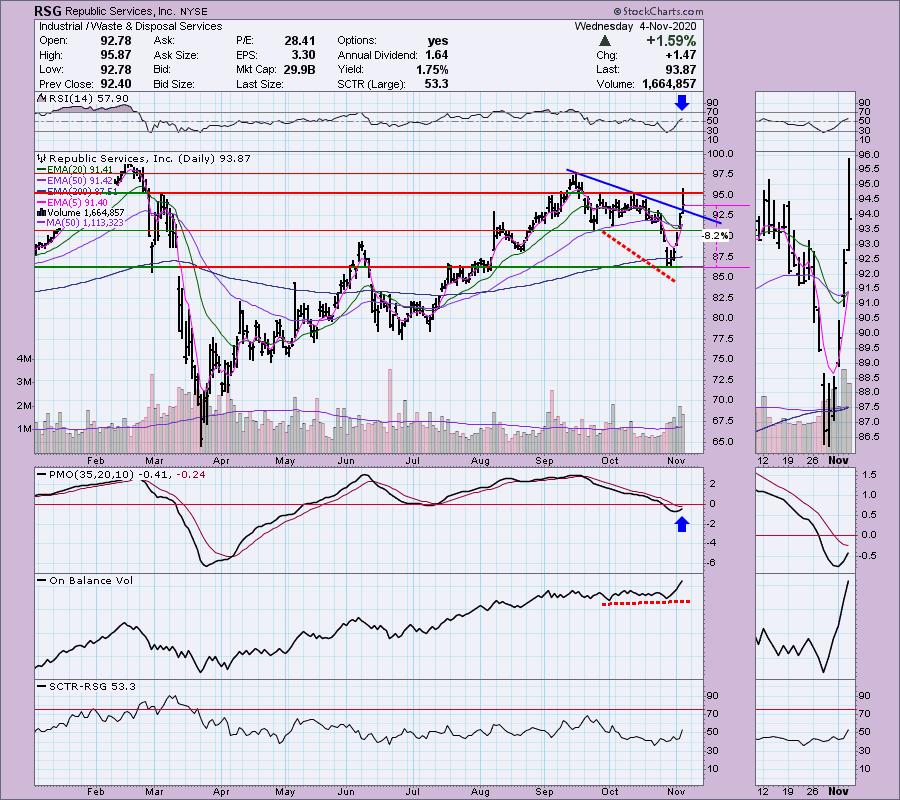900x800 pixels.
Task: Click the 96.0 label on zoomed price axis
Action: tap(867, 154)
